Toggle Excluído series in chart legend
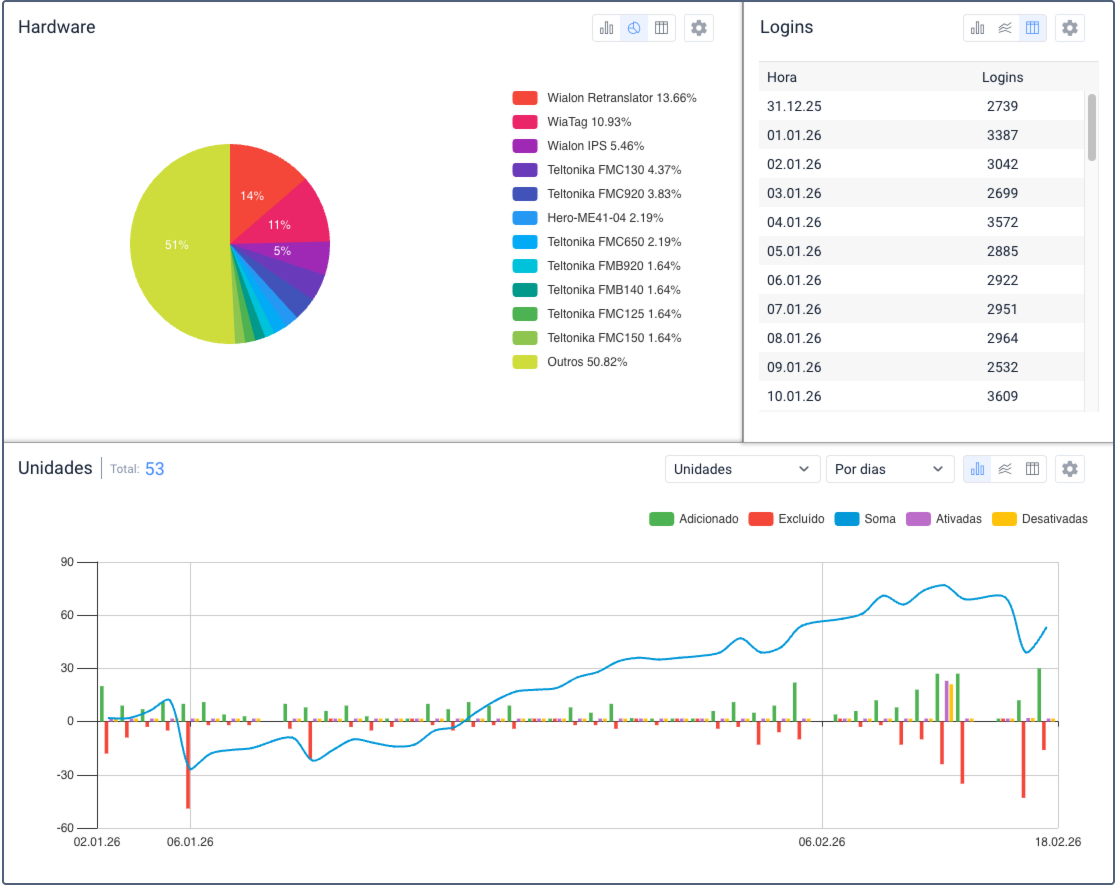Viewport: 1115px width, 885px height. 787,519
